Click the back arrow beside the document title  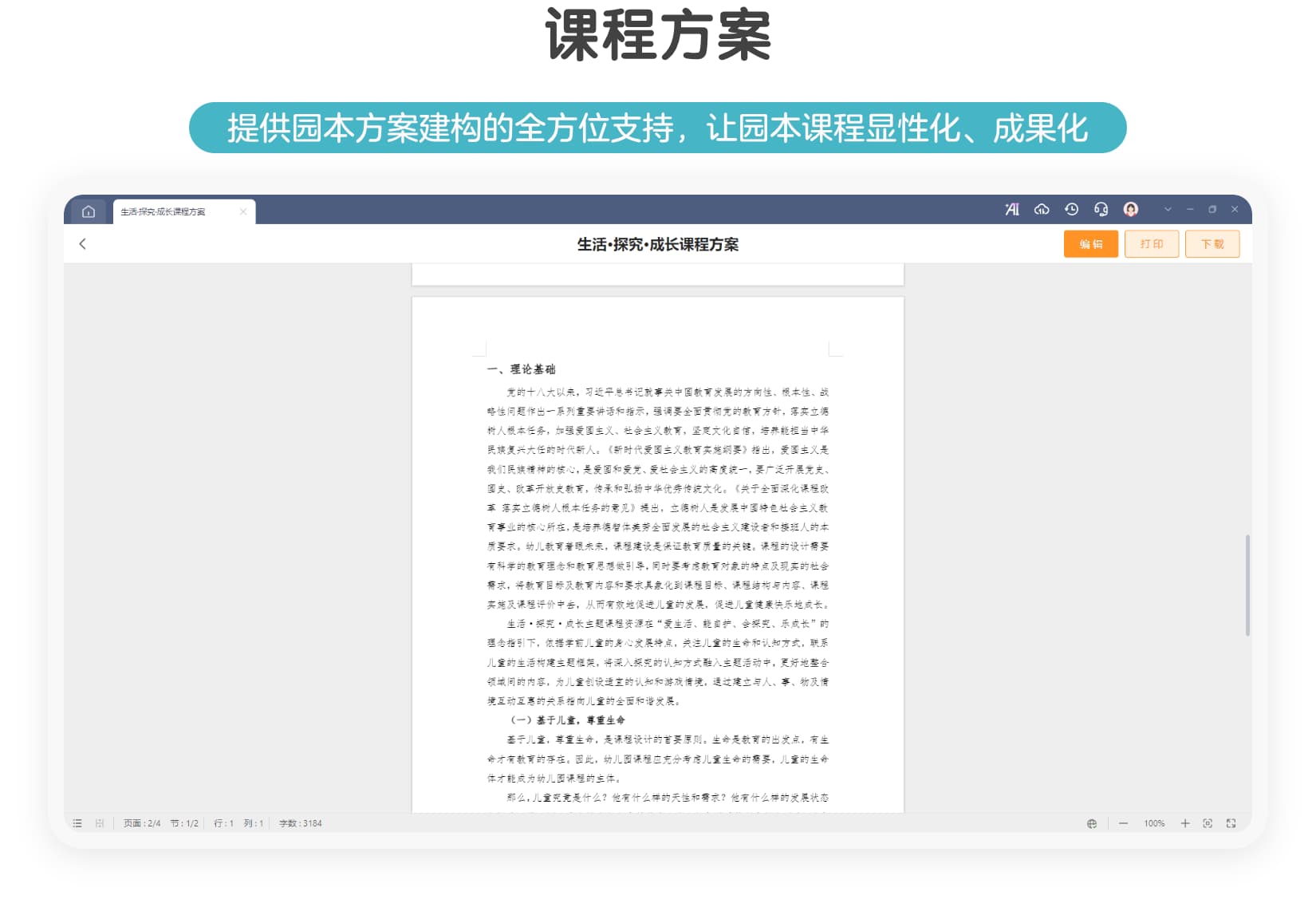(83, 244)
